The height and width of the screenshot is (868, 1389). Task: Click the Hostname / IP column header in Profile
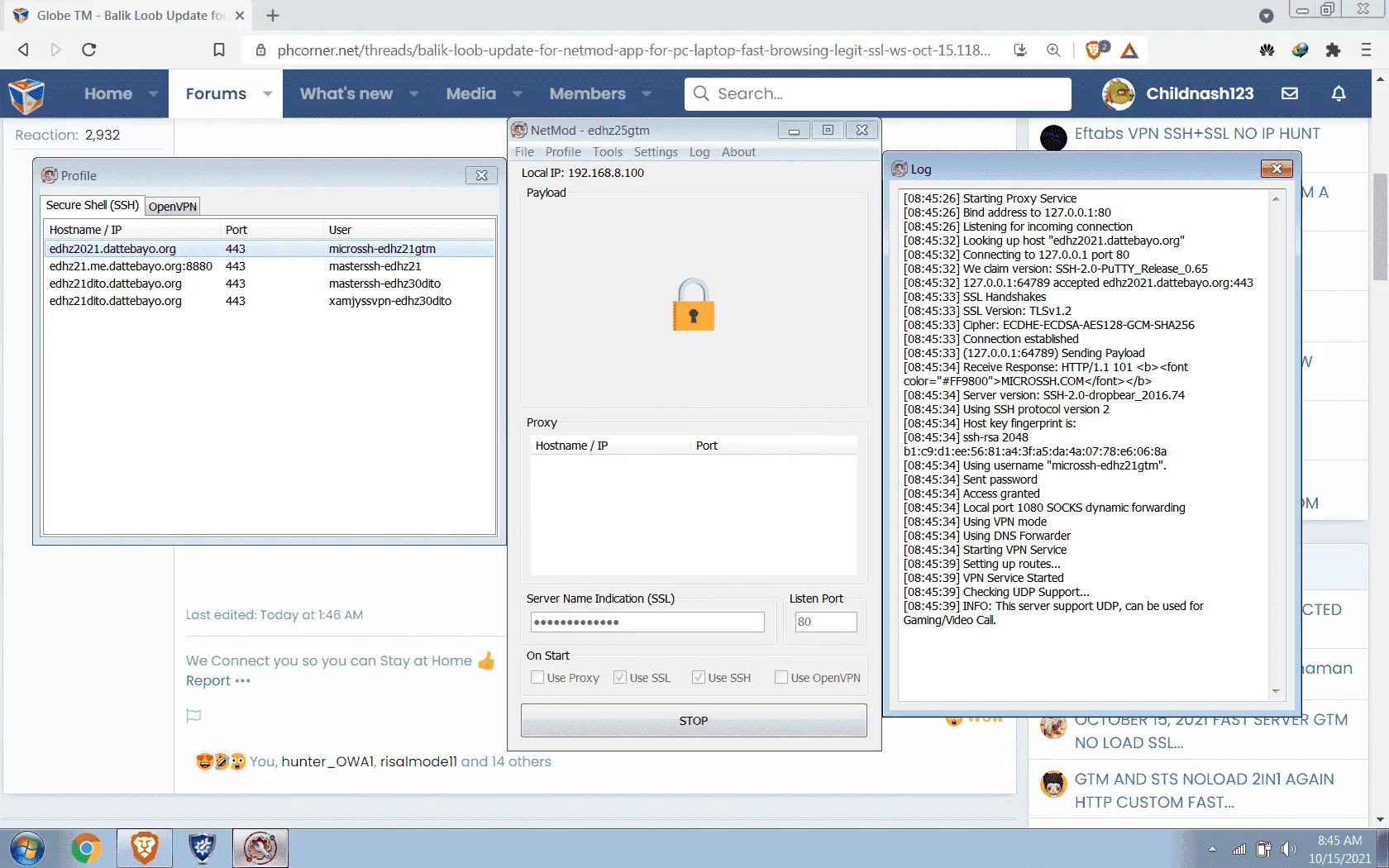[x=132, y=230]
